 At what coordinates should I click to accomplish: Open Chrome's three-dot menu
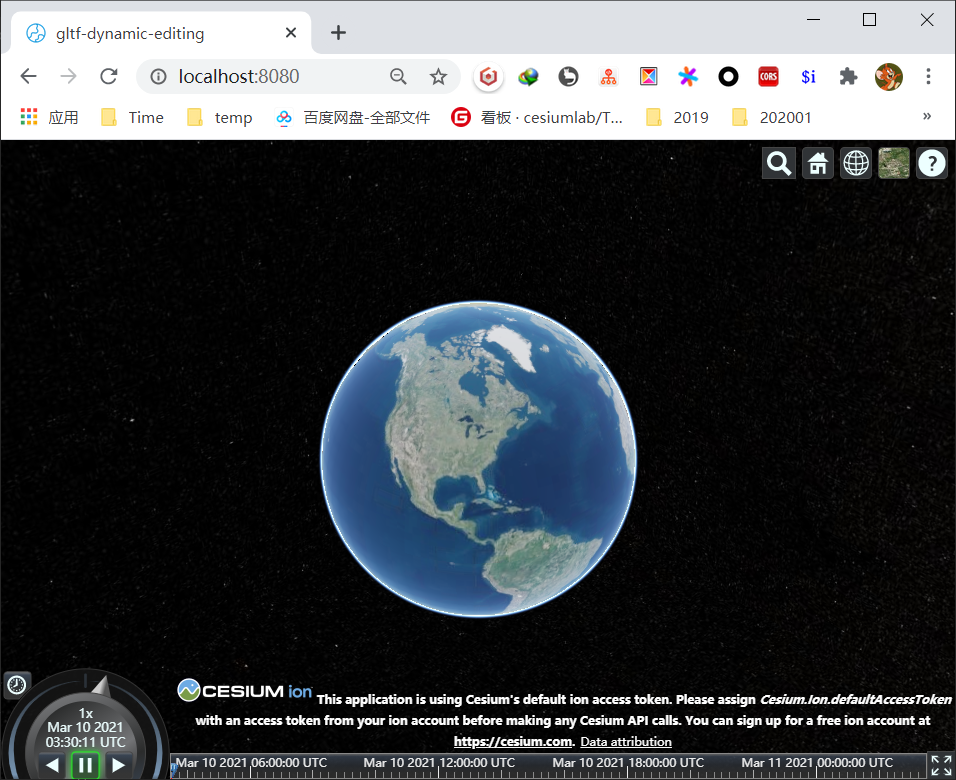[928, 76]
